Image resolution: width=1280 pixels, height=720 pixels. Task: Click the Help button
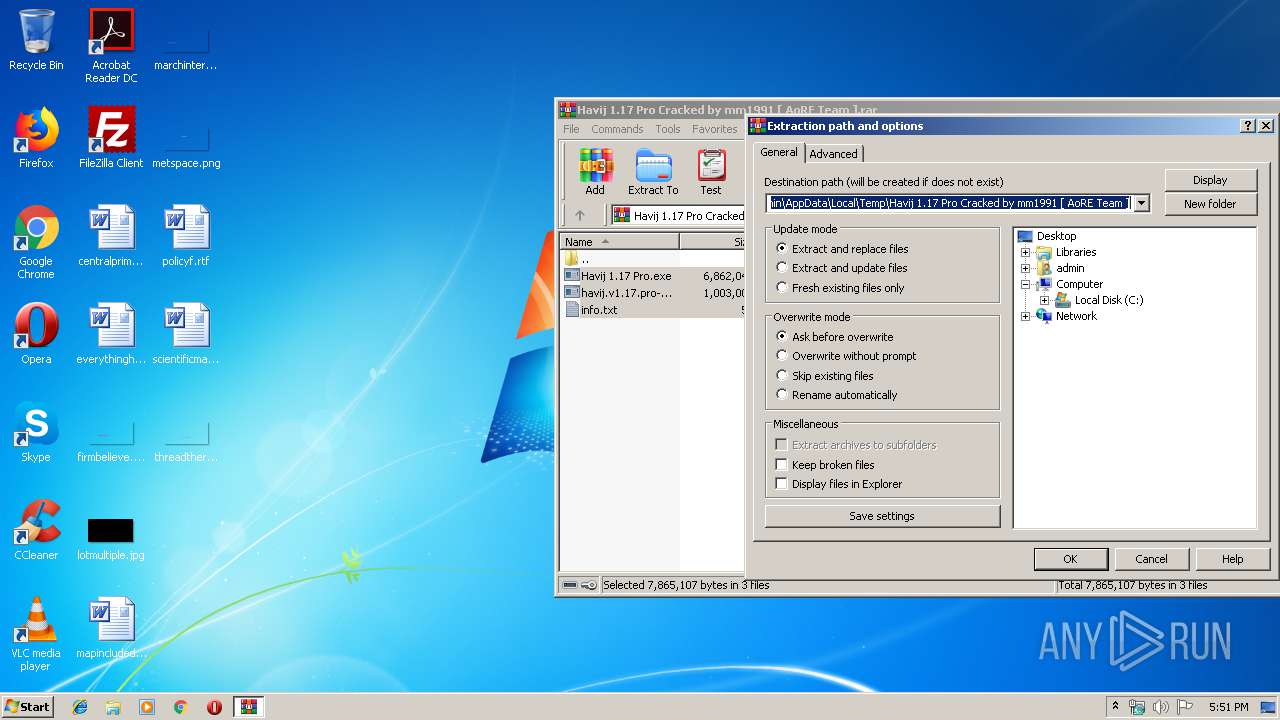point(1233,559)
